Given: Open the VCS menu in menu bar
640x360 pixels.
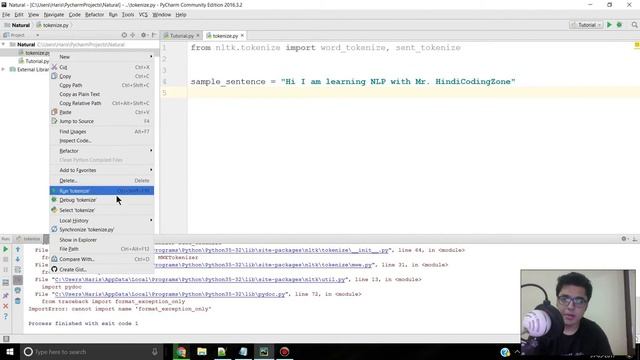Looking at the screenshot, I should pyautogui.click(x=143, y=15).
